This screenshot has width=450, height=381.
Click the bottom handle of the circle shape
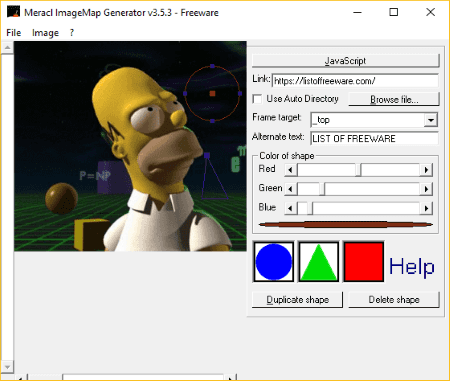212,121
